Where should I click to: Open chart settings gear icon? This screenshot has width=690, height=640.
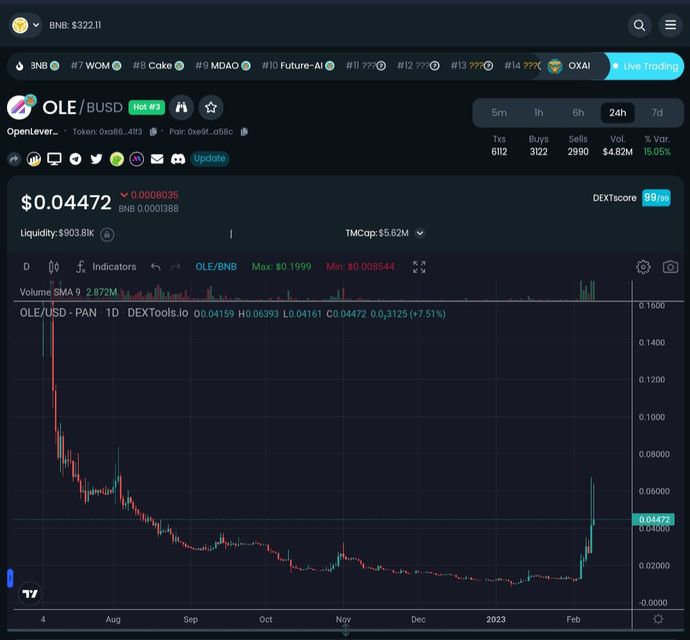tap(643, 267)
